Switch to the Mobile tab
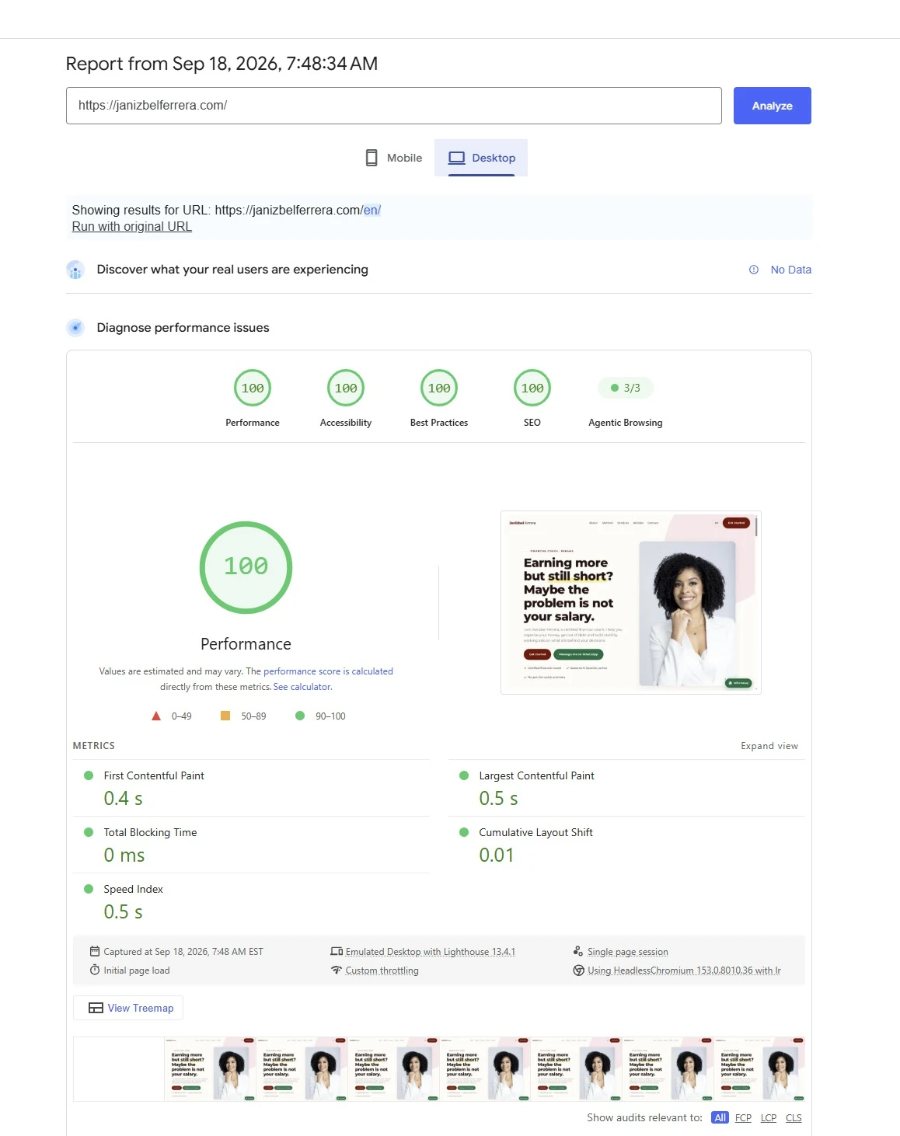The width and height of the screenshot is (900, 1136). point(393,158)
